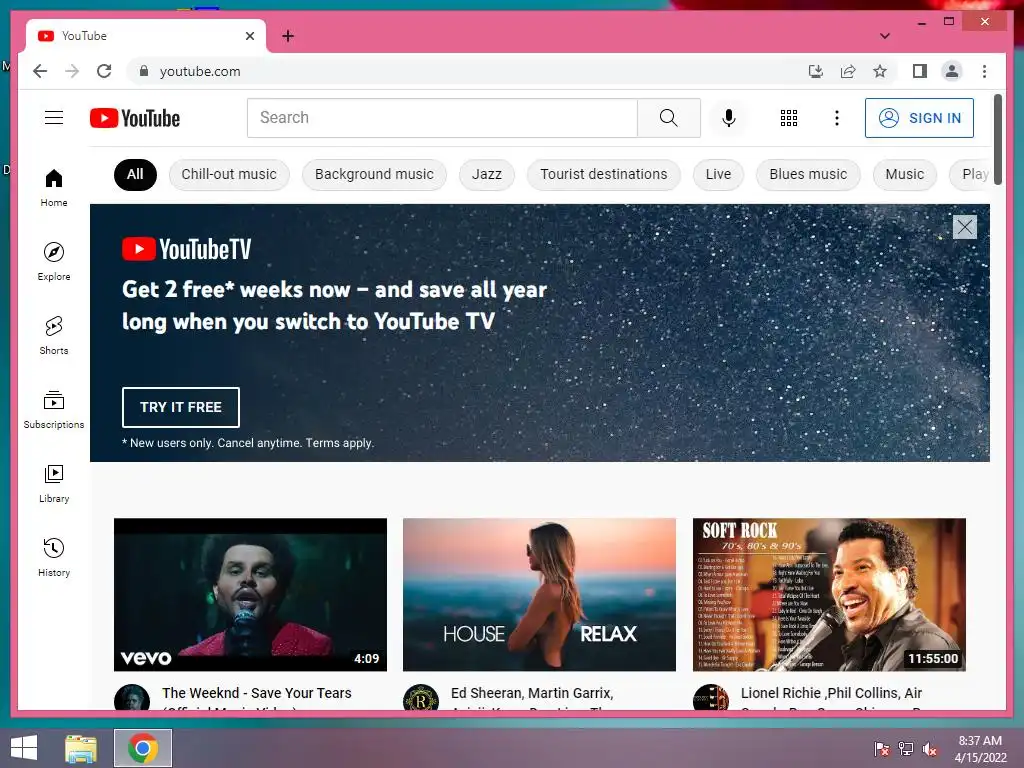Select the Jazz chip
Screen dimensions: 1024x768
click(487, 174)
